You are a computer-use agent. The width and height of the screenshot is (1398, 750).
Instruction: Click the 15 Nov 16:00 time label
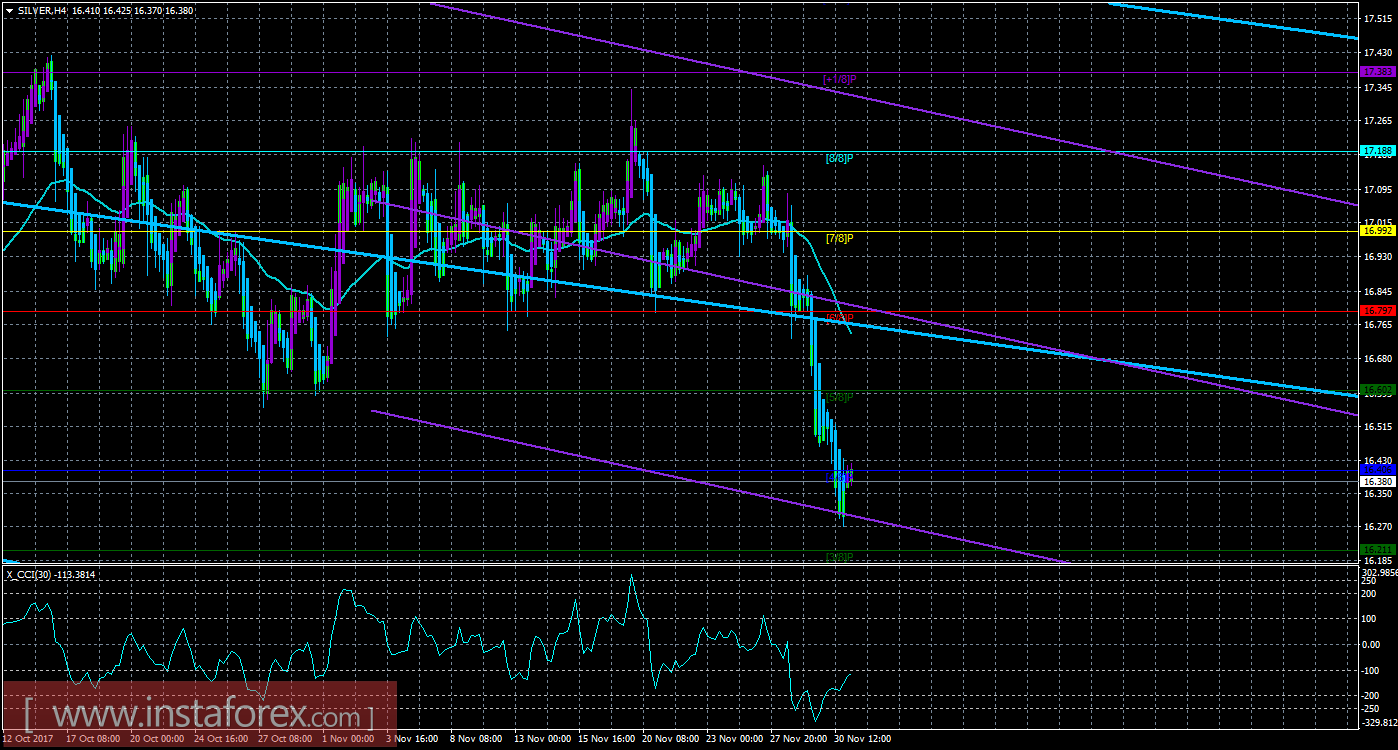[x=607, y=739]
